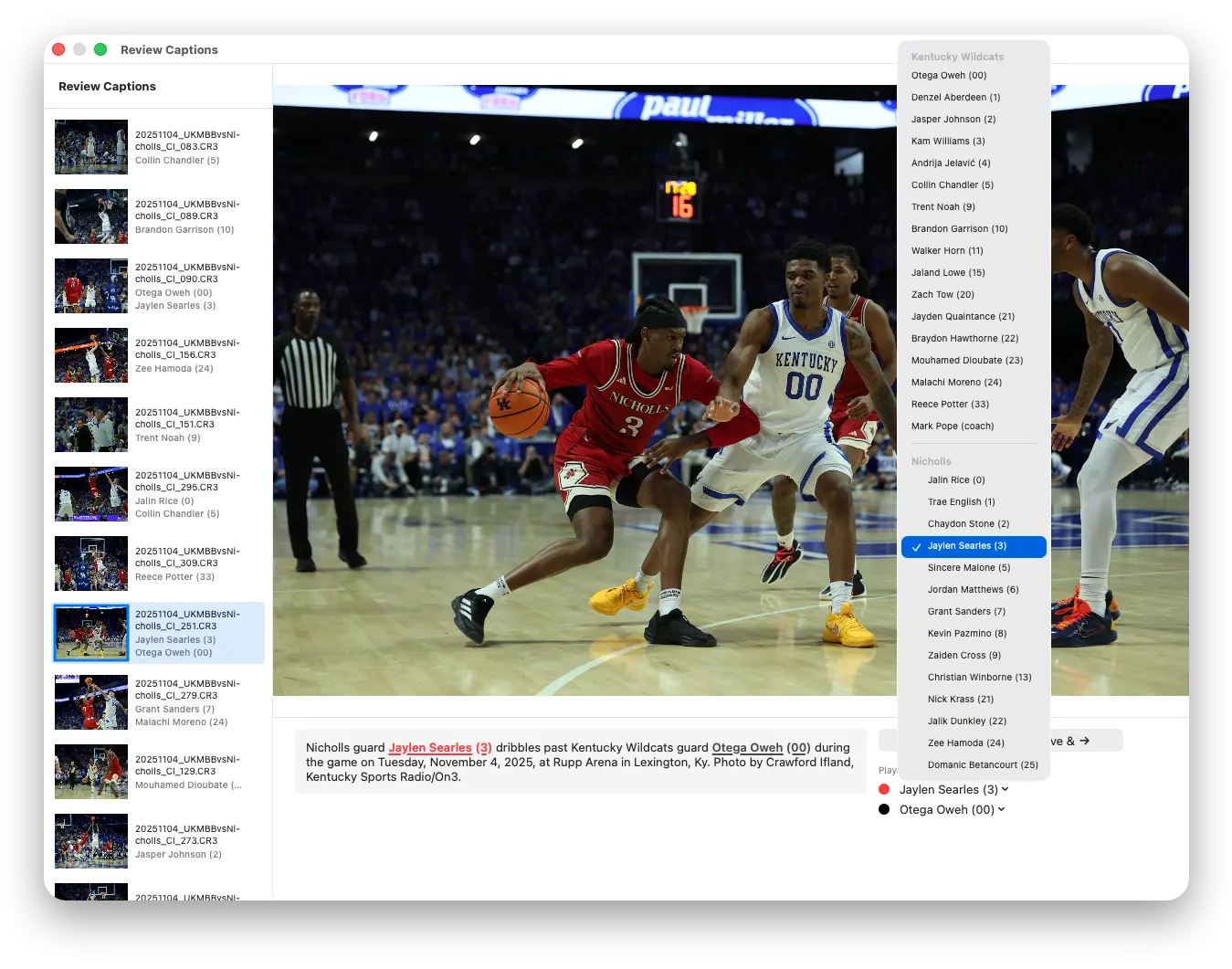Click the checkmark beside Jaylen Searles (3)
The height and width of the screenshot is (969, 1232).
[916, 547]
